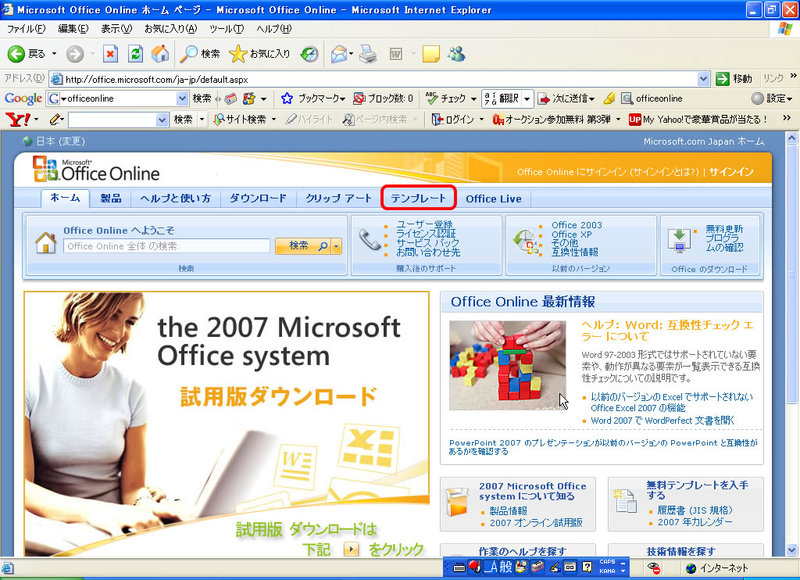Click the Office Online logo
Image resolution: width=800 pixels, height=580 pixels.
(96, 169)
